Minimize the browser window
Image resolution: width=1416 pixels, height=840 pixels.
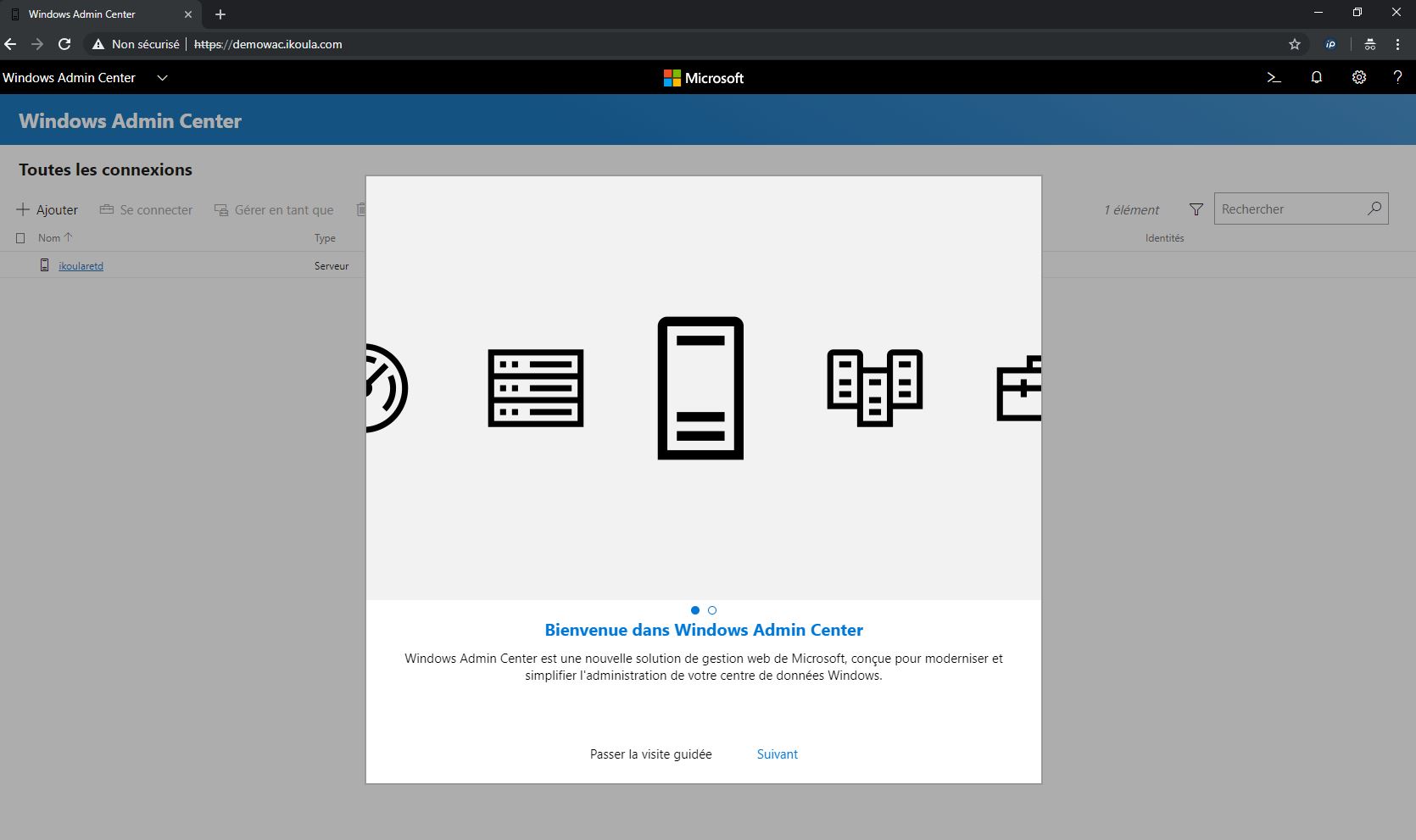tap(1318, 13)
